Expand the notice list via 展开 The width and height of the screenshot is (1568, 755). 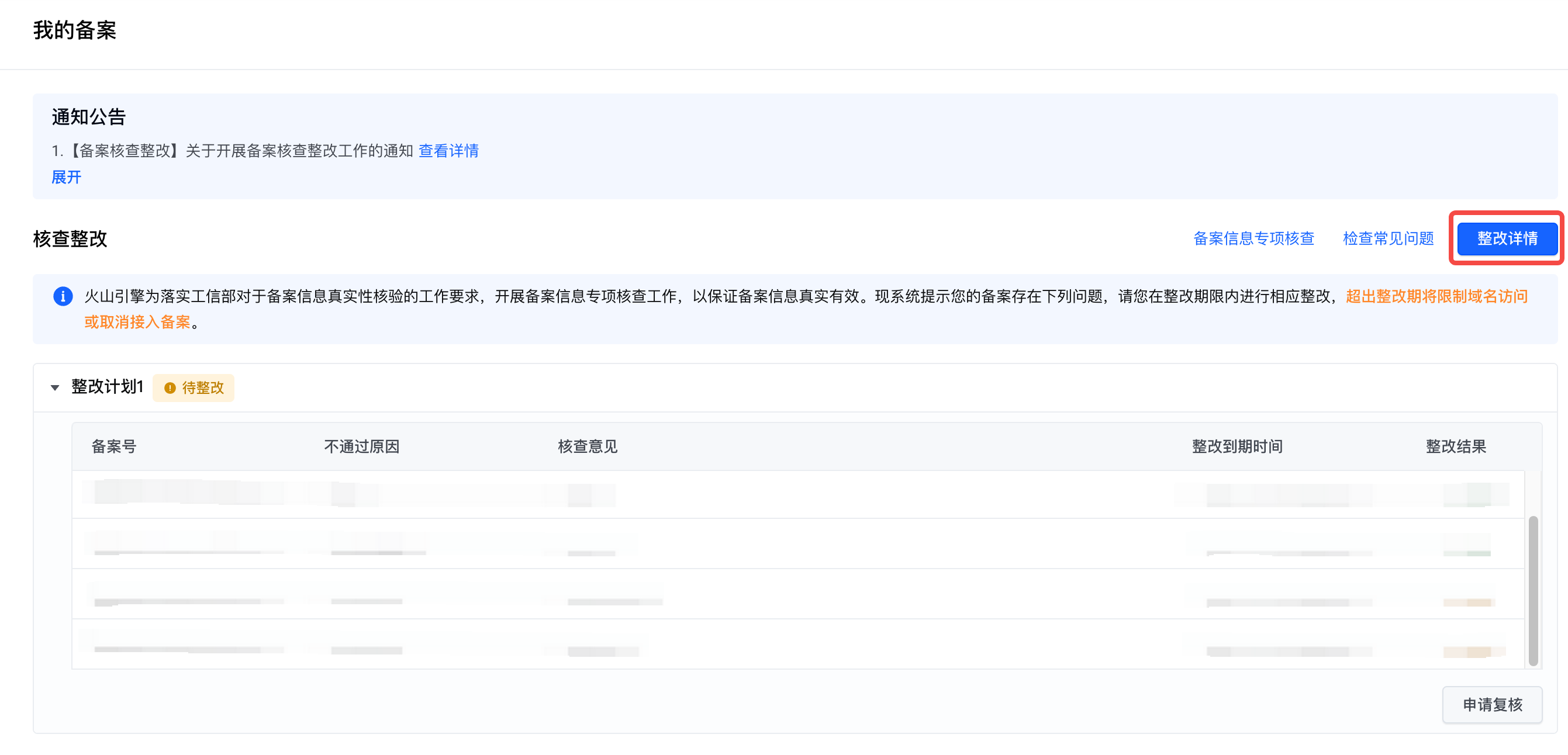point(66,177)
